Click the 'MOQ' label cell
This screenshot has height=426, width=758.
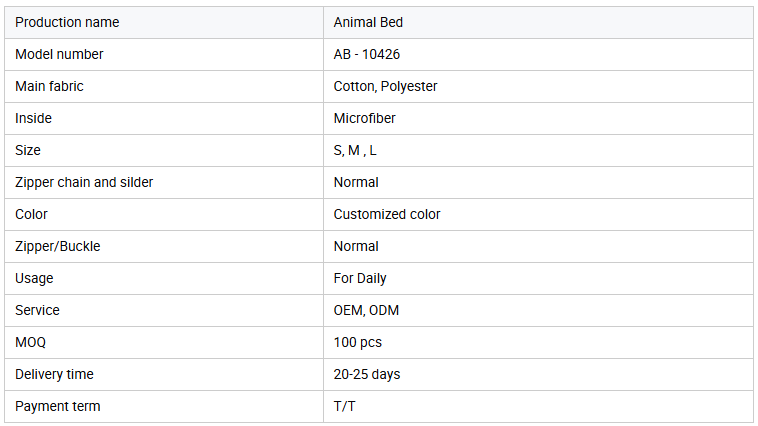click(x=164, y=342)
